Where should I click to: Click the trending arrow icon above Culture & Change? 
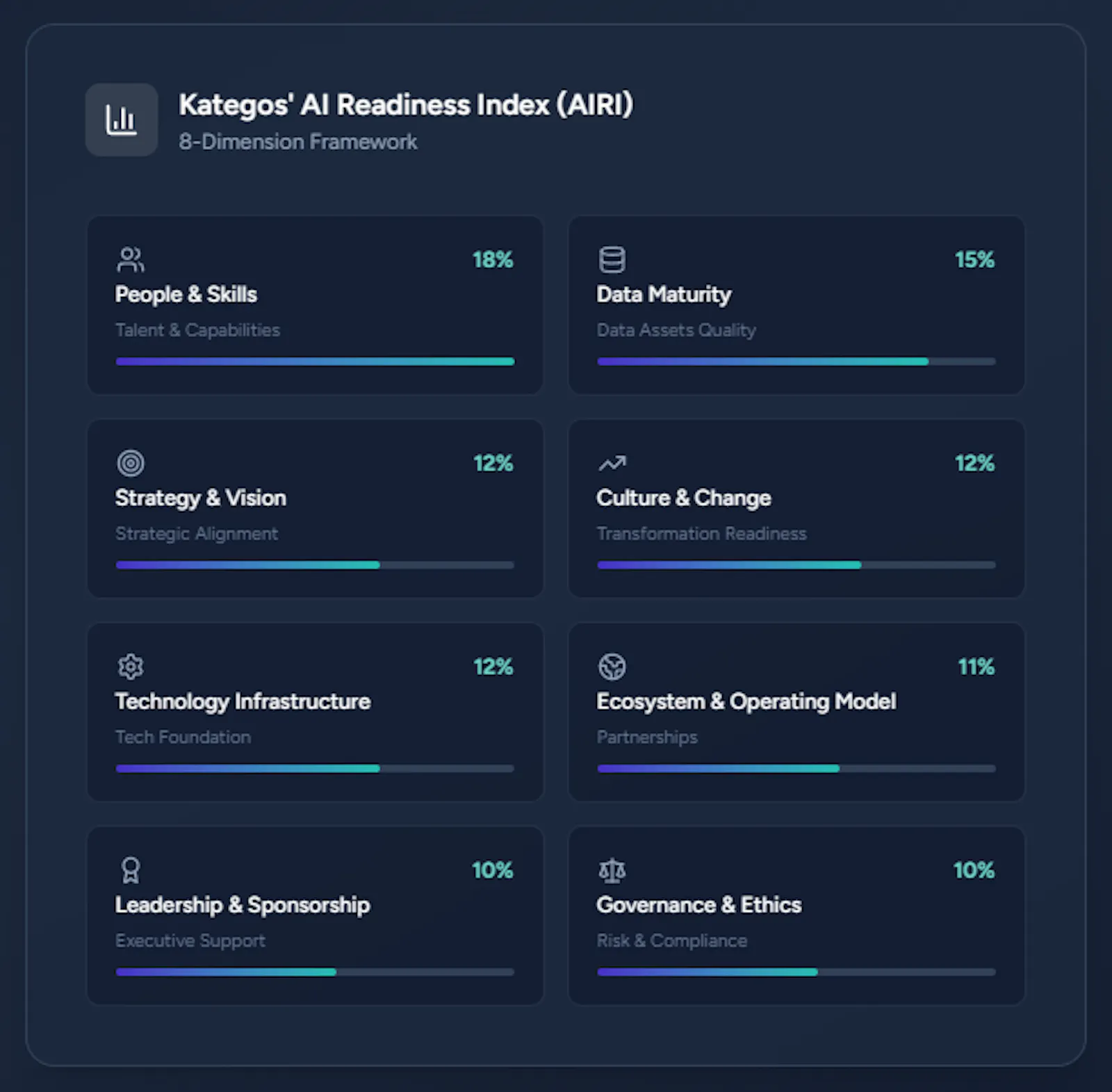pyautogui.click(x=612, y=463)
